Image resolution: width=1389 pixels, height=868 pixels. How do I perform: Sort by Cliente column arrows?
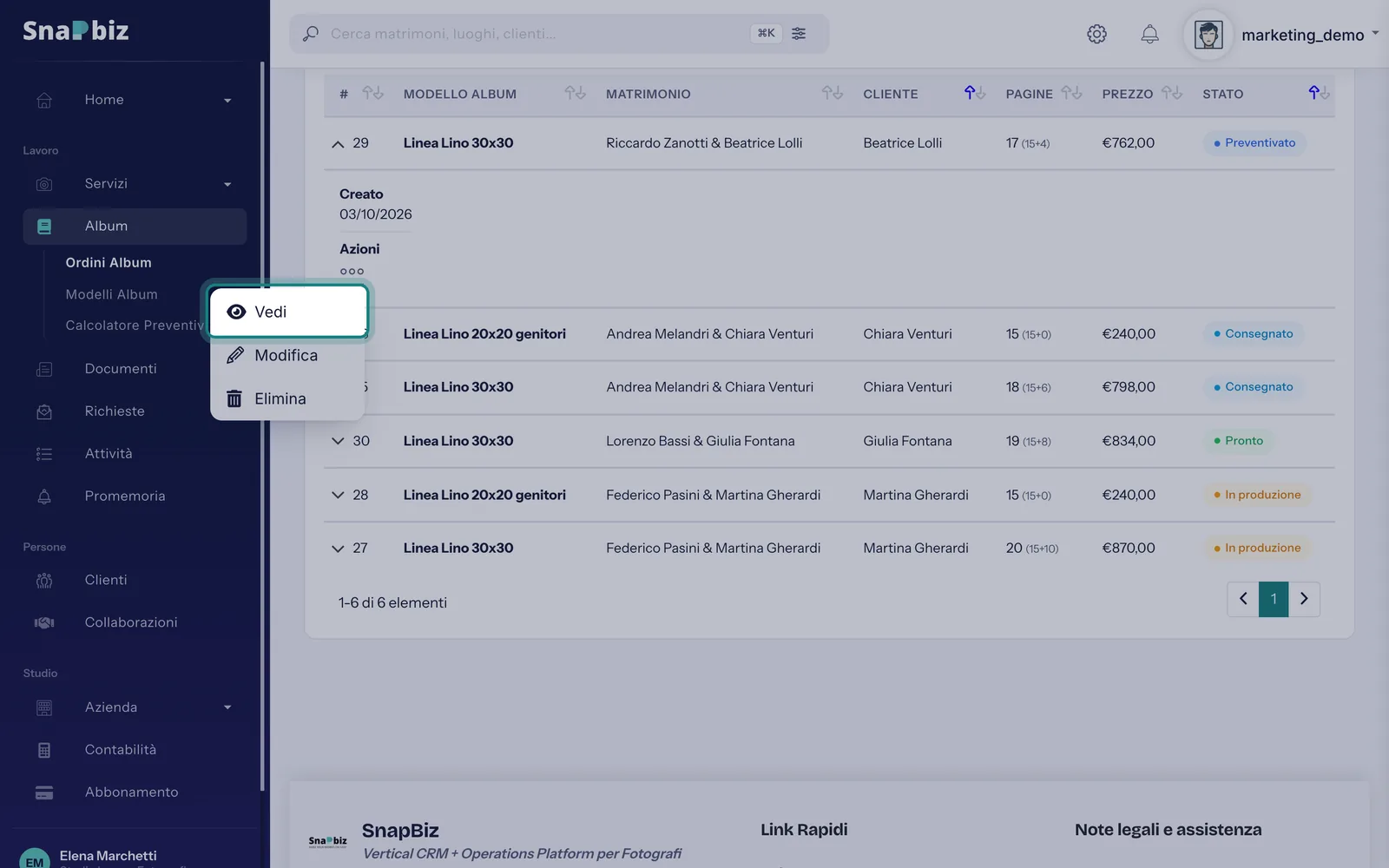974,93
